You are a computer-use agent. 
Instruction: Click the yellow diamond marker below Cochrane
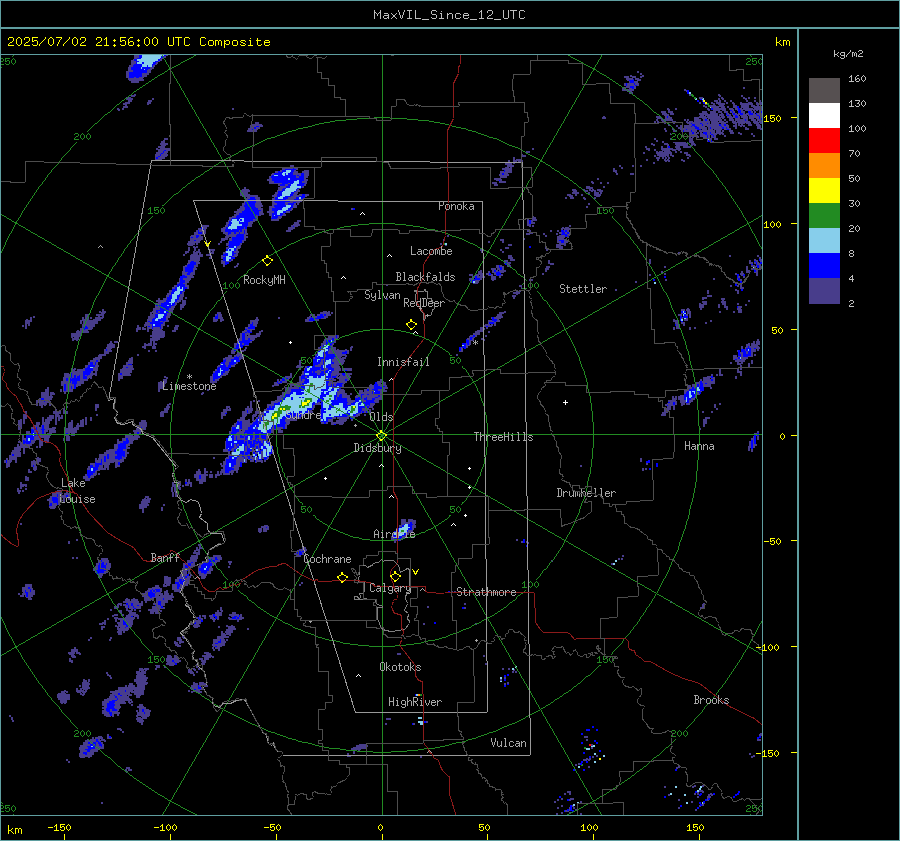click(342, 578)
